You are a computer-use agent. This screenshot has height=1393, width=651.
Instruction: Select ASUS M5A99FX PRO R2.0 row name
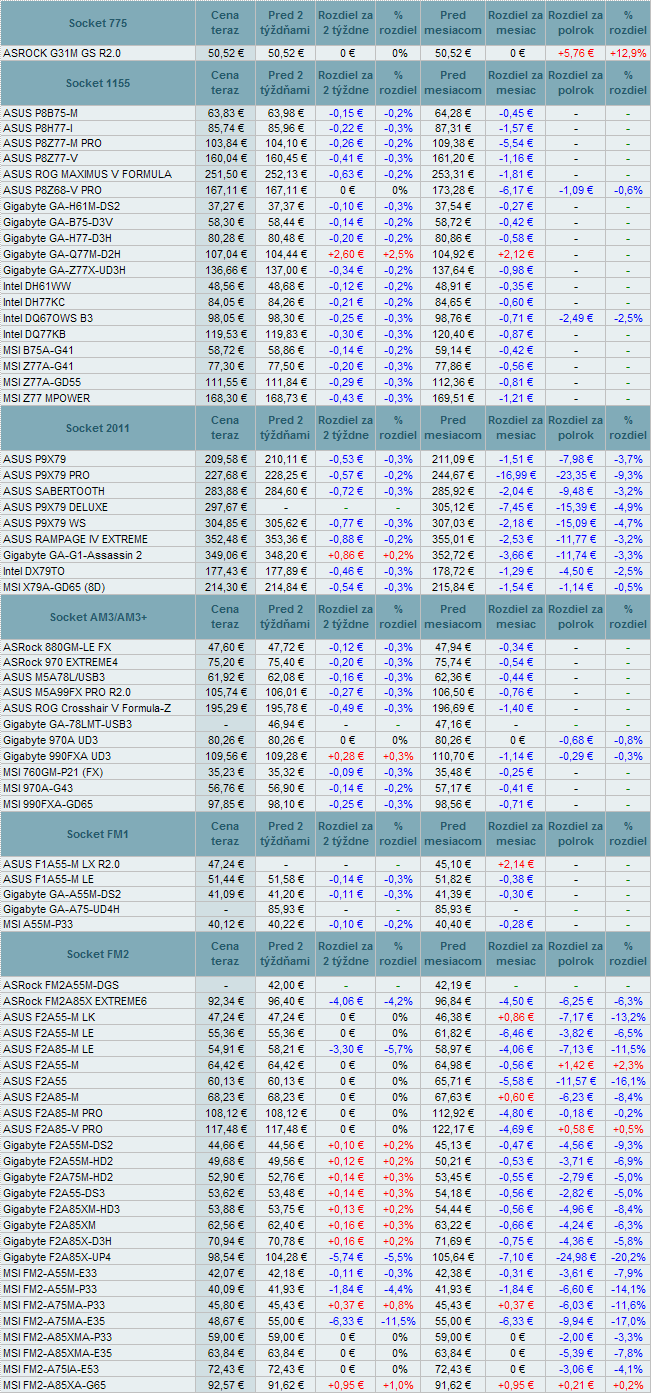(66, 692)
